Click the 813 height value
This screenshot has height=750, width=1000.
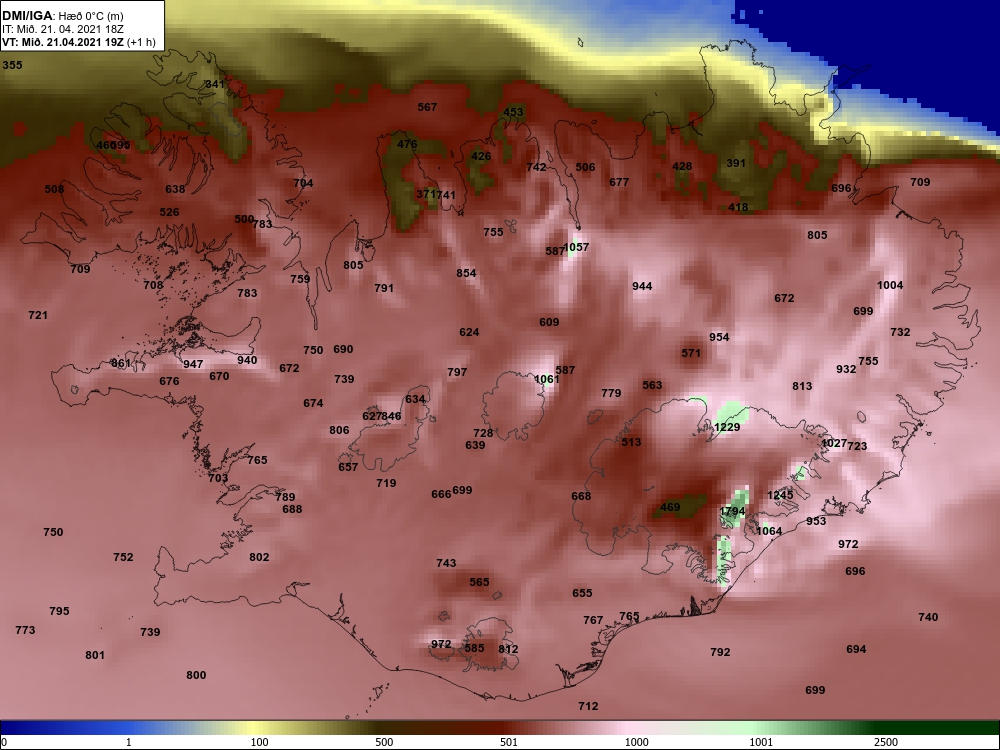click(x=802, y=386)
